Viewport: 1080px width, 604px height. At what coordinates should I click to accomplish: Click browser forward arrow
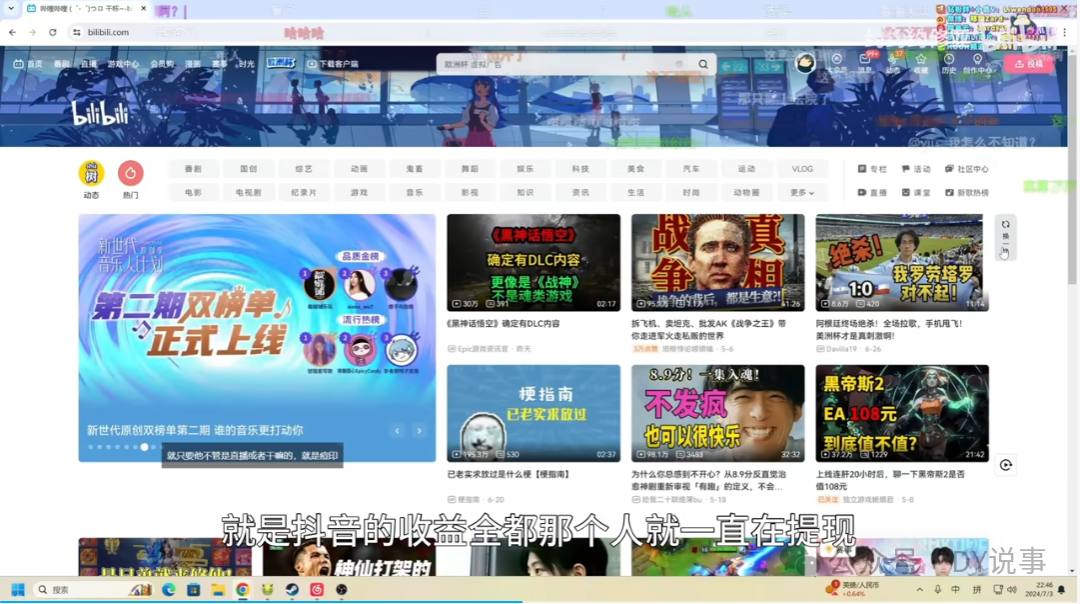point(32,32)
